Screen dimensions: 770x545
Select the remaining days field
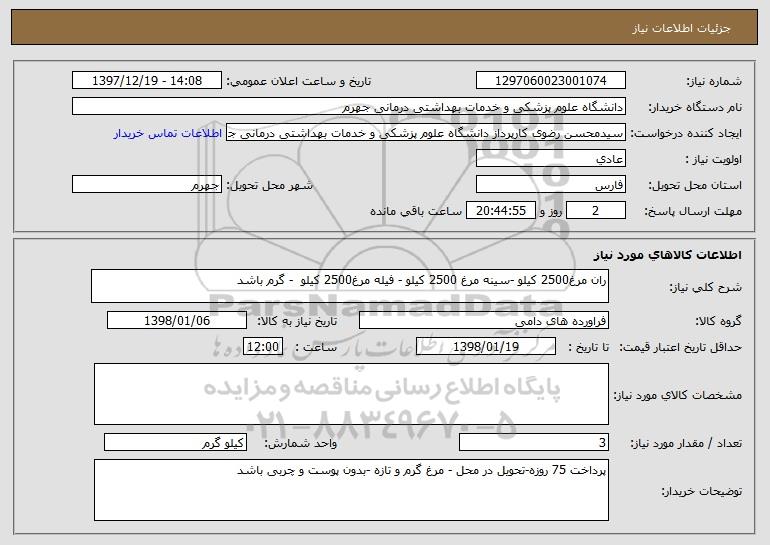(x=596, y=211)
